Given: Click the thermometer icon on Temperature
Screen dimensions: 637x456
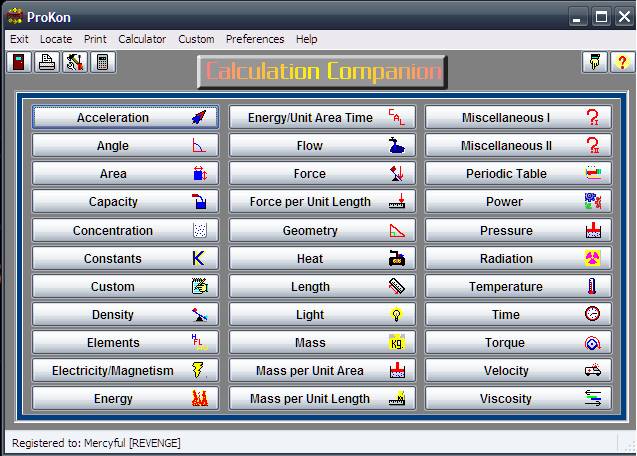Looking at the screenshot, I should click(x=592, y=286).
